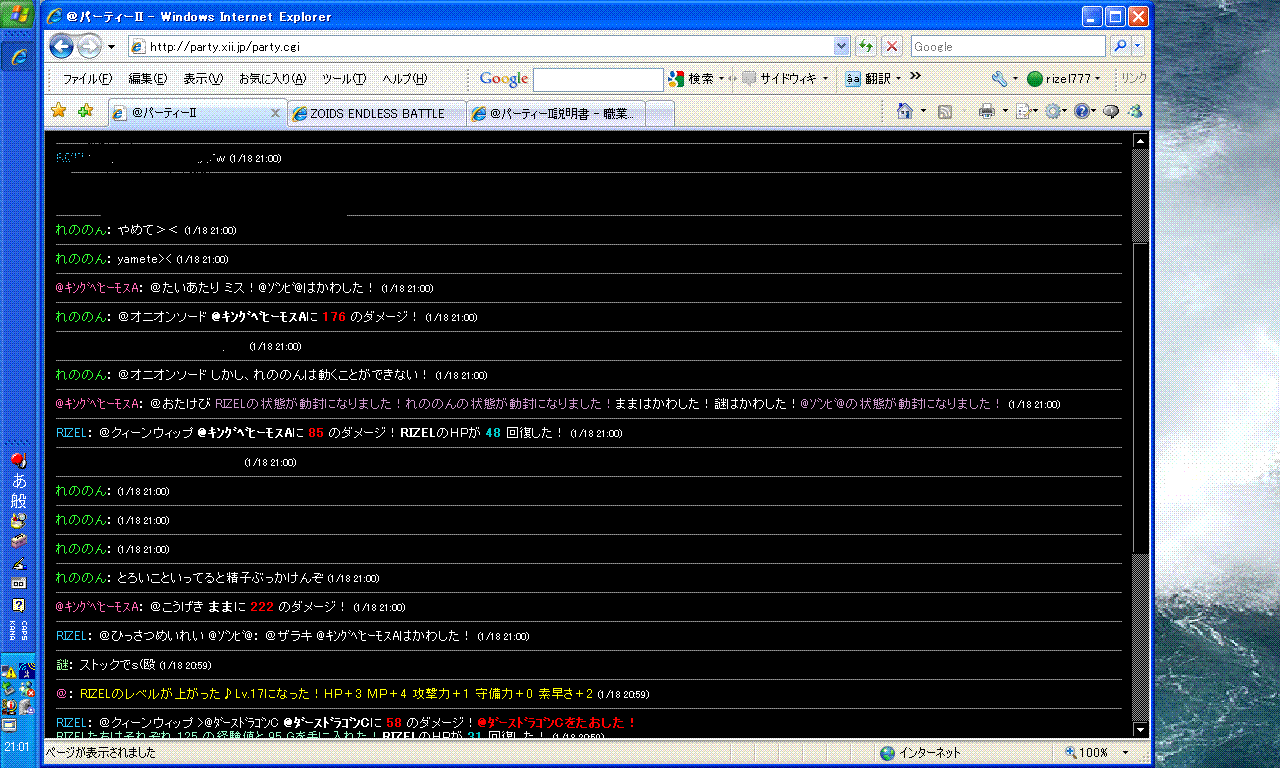Open the ファイル(F) menu

(x=87, y=79)
